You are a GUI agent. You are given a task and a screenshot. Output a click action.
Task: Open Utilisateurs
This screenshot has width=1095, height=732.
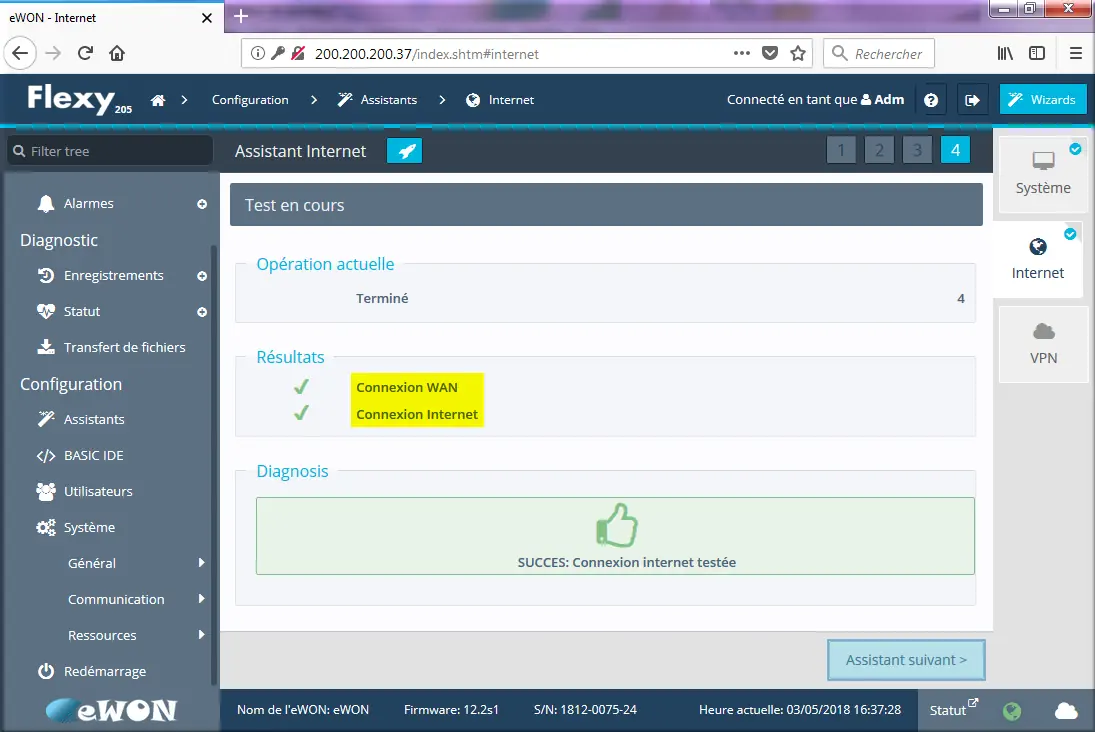[98, 491]
